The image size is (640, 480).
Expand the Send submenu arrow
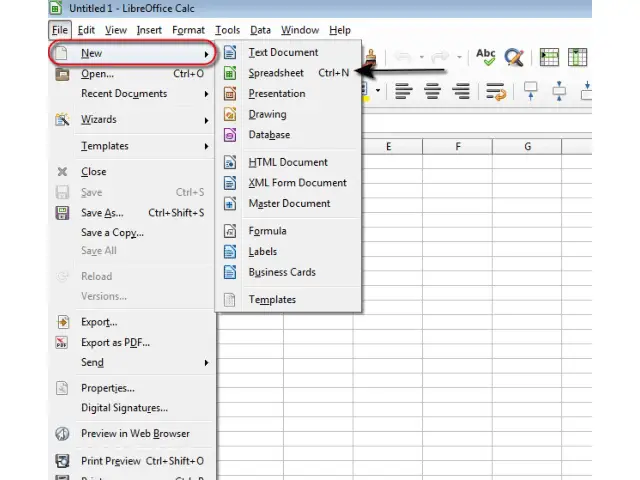[x=207, y=363]
